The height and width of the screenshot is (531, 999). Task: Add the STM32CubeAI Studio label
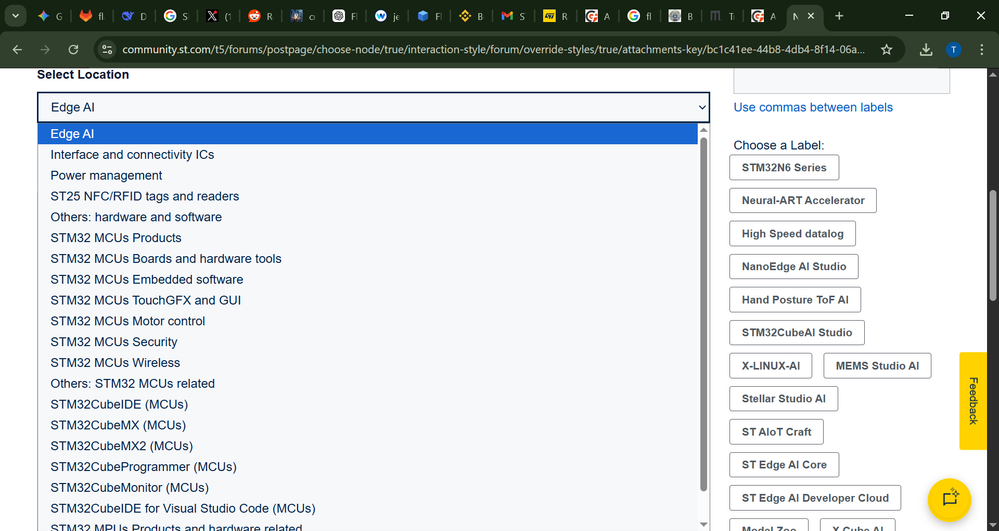(x=797, y=333)
